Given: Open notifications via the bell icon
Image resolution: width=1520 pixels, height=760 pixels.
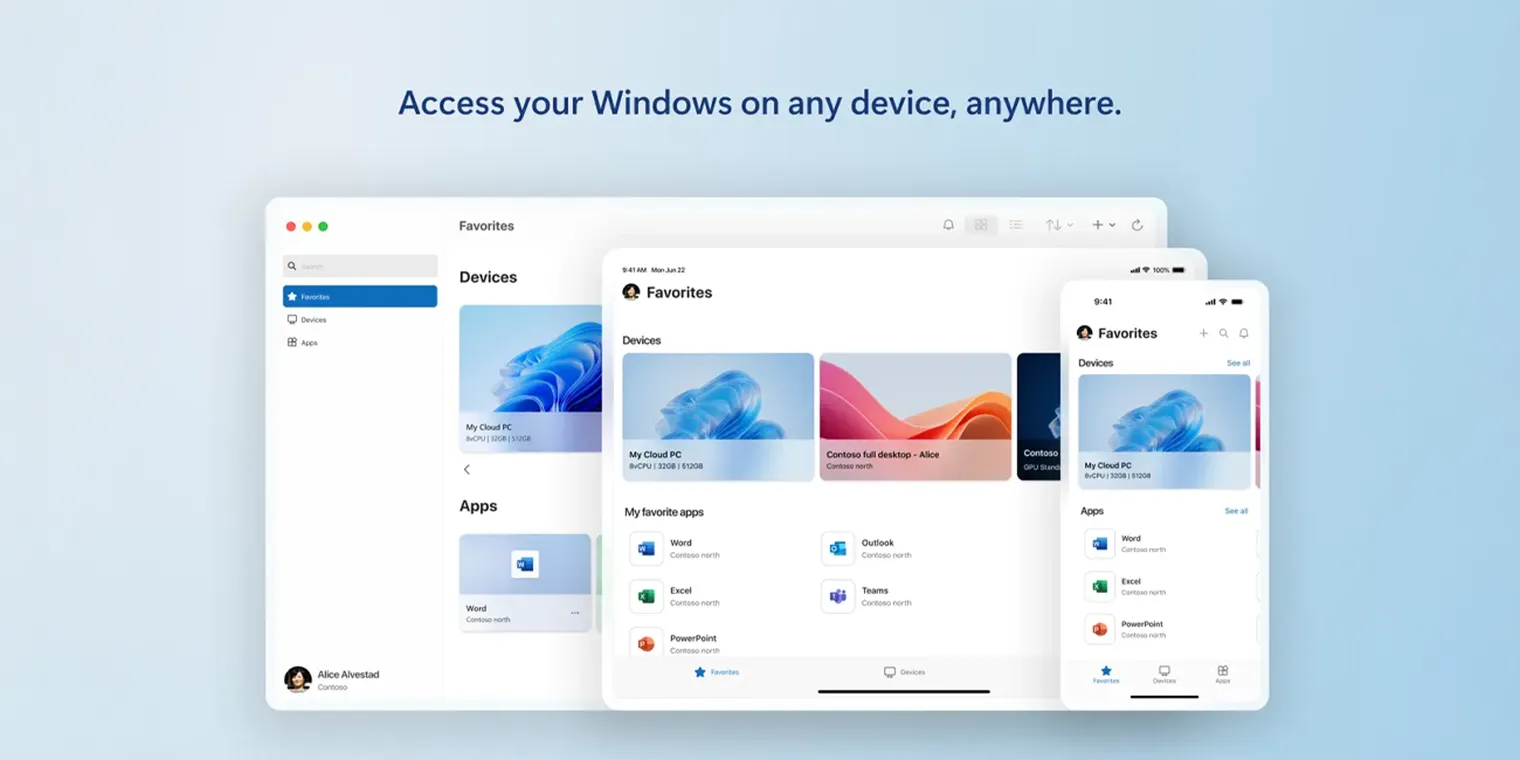Looking at the screenshot, I should coord(948,225).
